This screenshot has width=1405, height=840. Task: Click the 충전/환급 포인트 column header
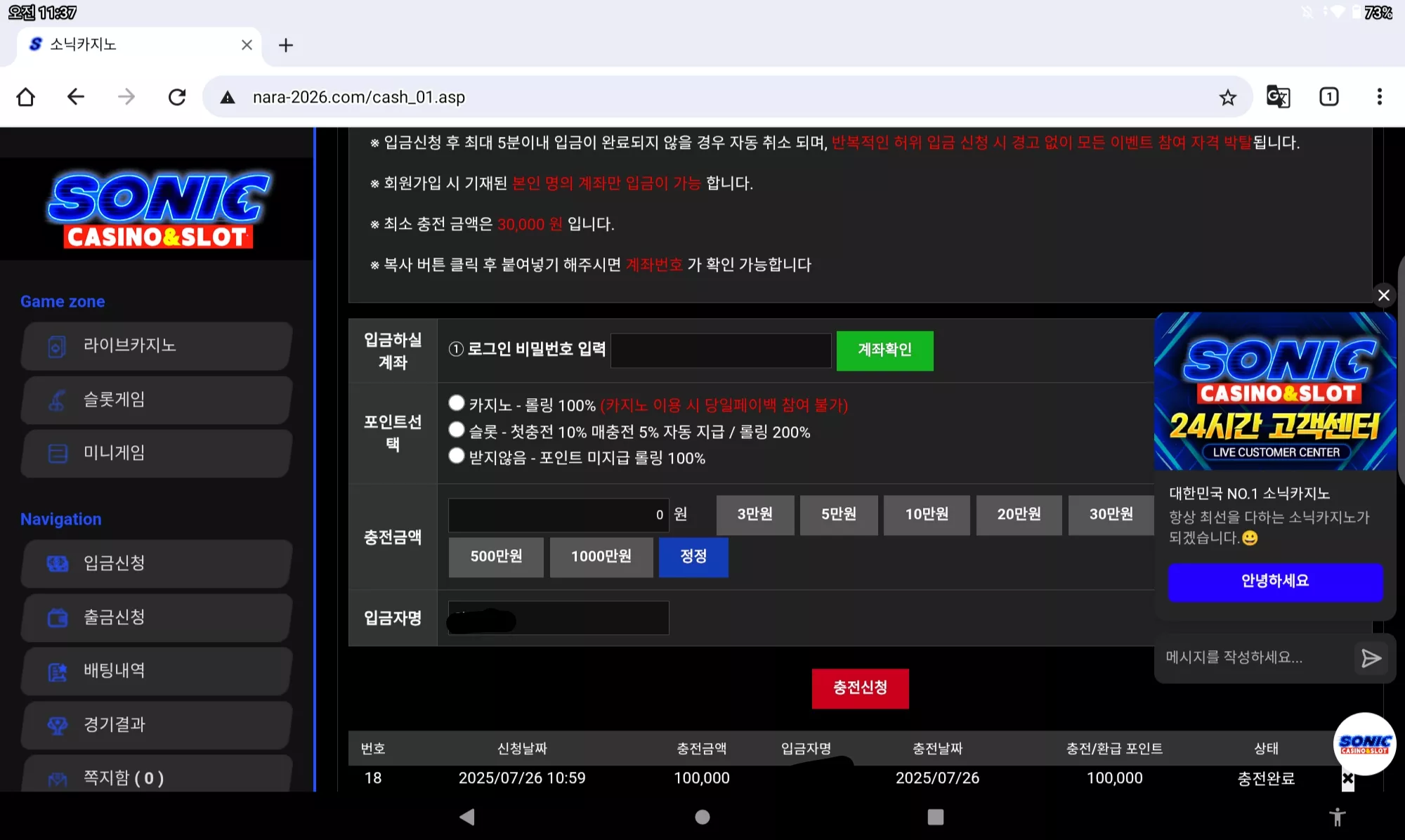(1114, 749)
